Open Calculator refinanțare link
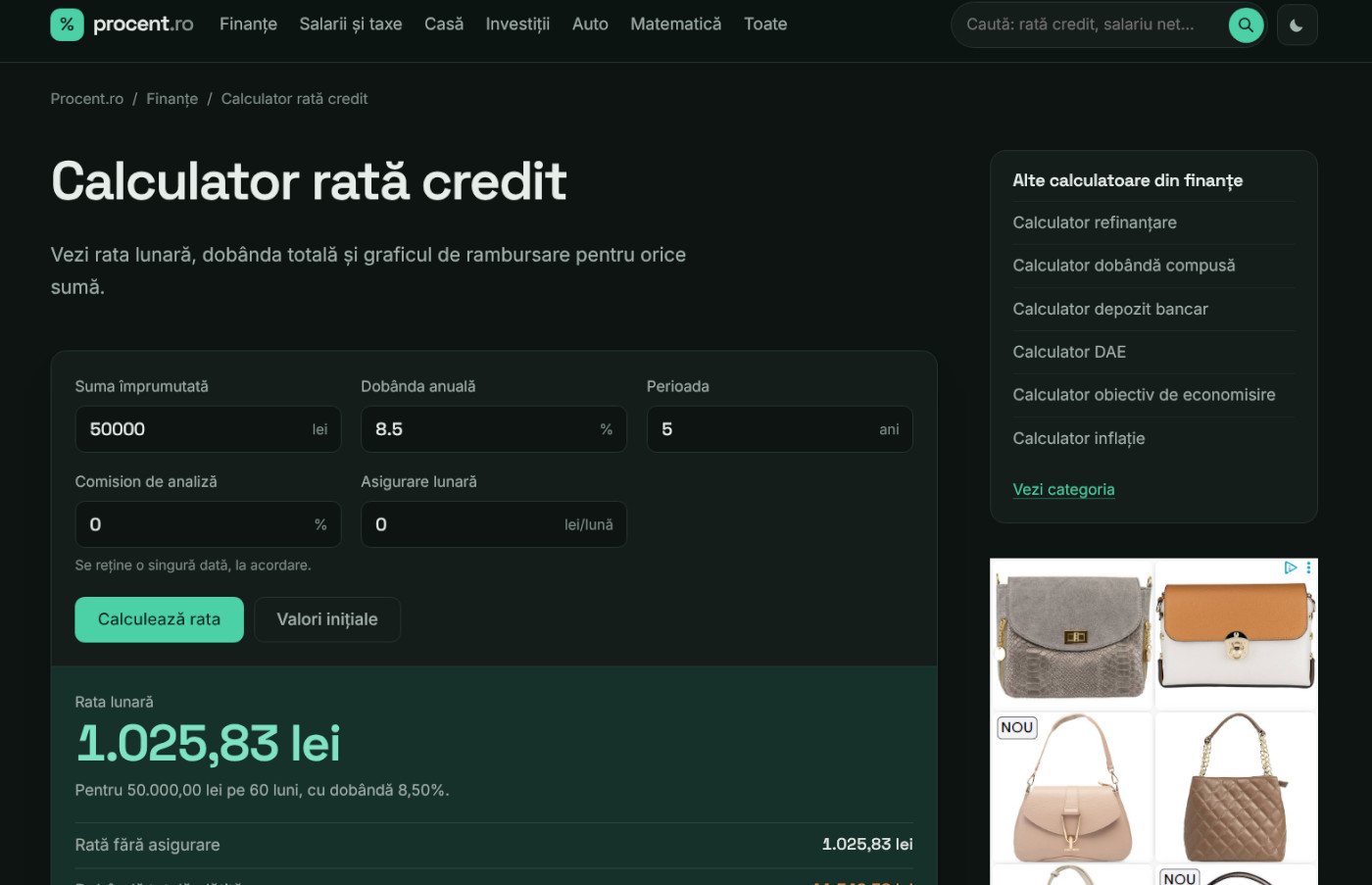The height and width of the screenshot is (885, 1372). 1095,222
